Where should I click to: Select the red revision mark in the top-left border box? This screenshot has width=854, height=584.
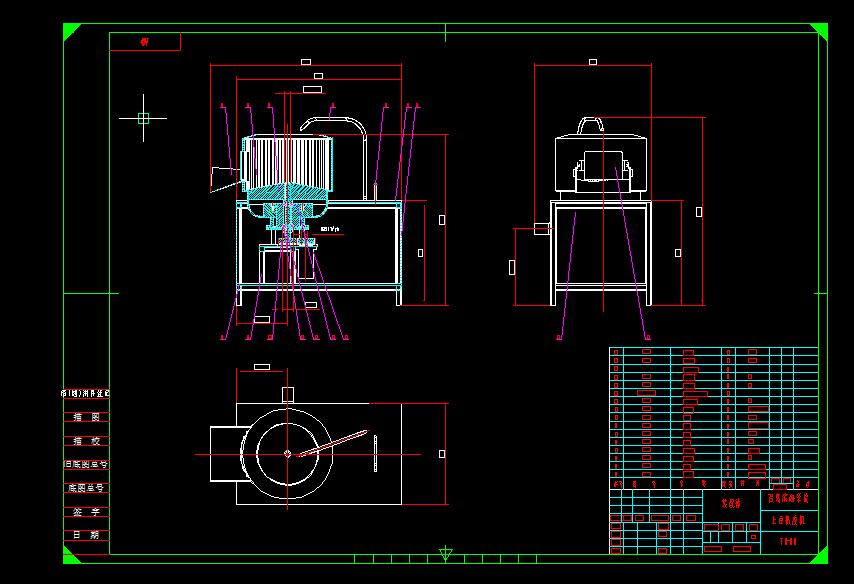pos(143,41)
